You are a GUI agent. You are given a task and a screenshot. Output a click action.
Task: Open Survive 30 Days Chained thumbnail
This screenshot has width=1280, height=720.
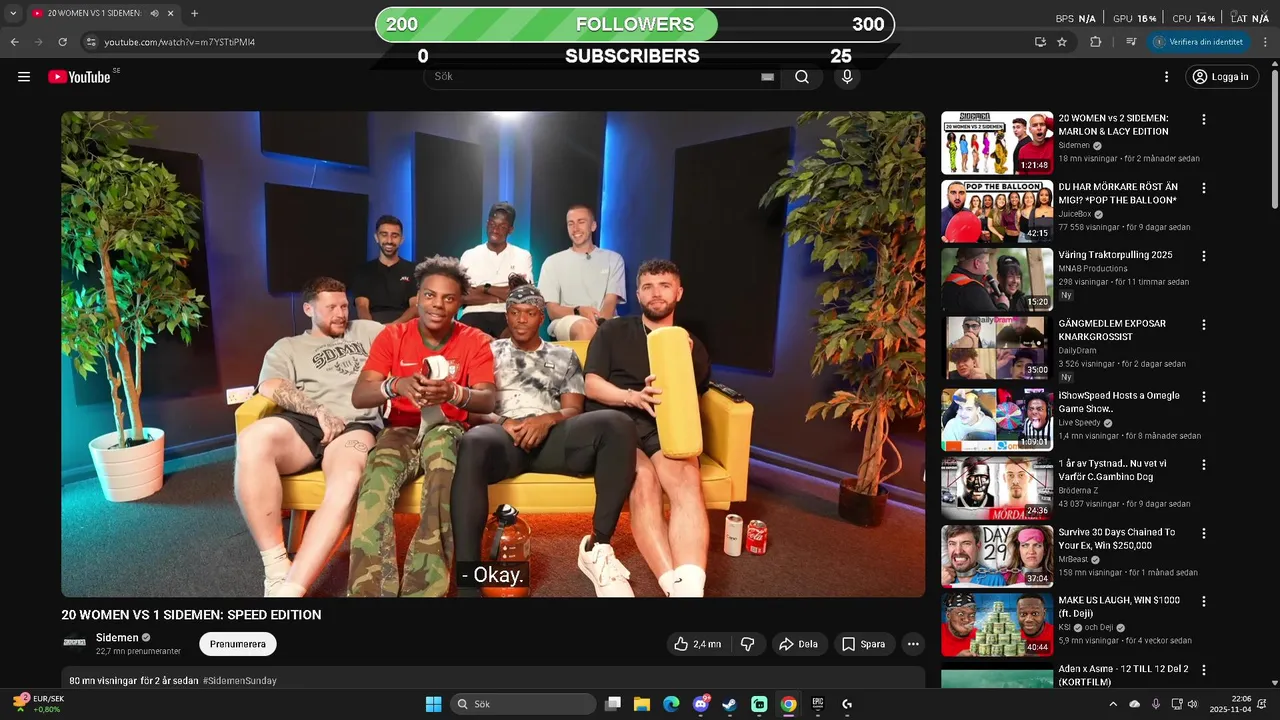(997, 557)
